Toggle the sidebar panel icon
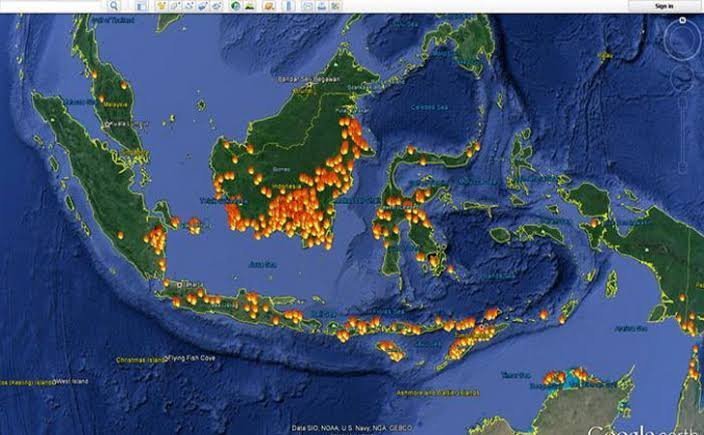The width and height of the screenshot is (704, 435). click(x=141, y=6)
